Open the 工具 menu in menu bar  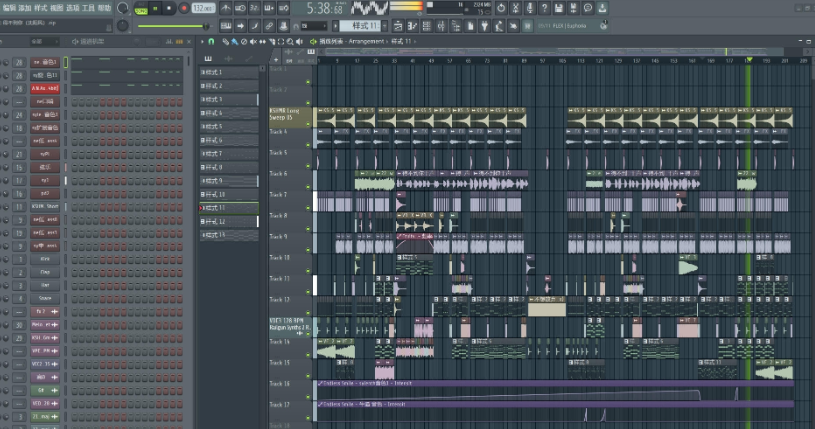pos(88,7)
